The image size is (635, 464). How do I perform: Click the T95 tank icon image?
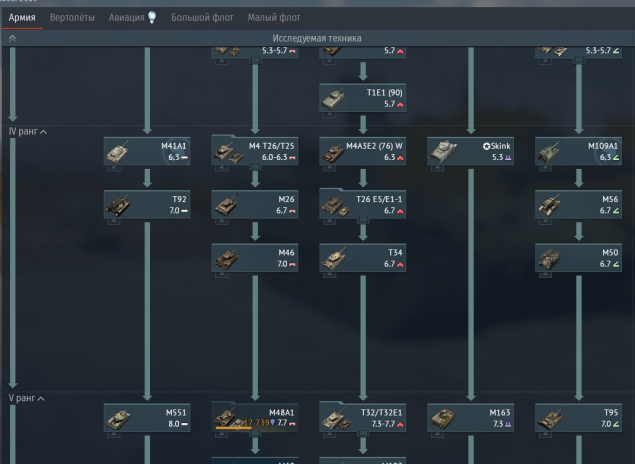(550, 419)
